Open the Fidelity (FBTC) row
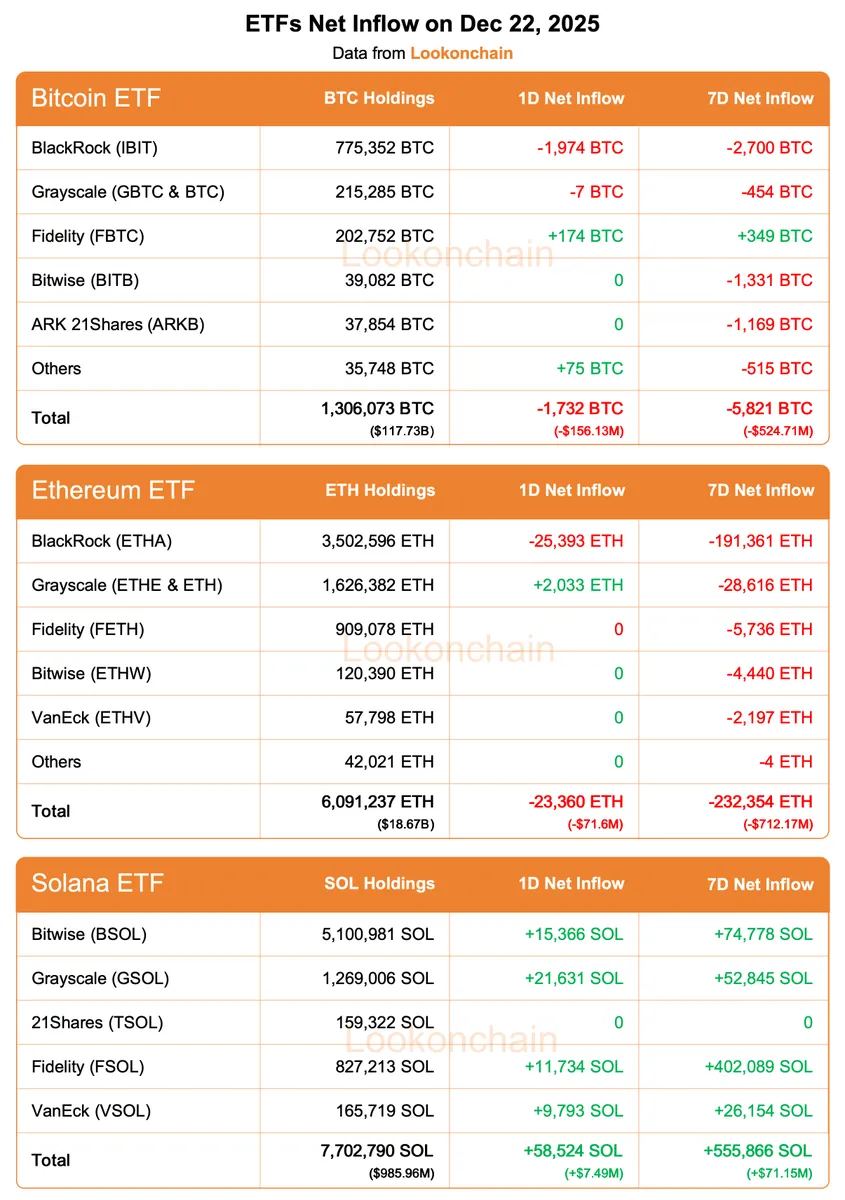 click(88, 236)
